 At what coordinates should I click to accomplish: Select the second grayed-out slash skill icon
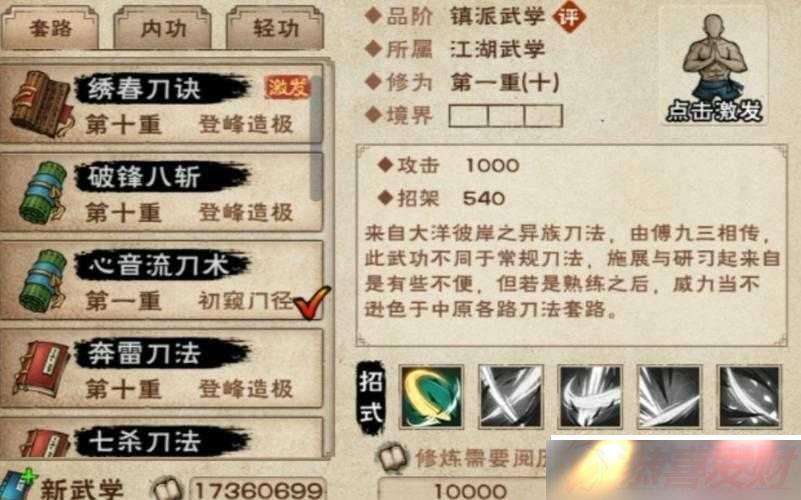click(511, 397)
